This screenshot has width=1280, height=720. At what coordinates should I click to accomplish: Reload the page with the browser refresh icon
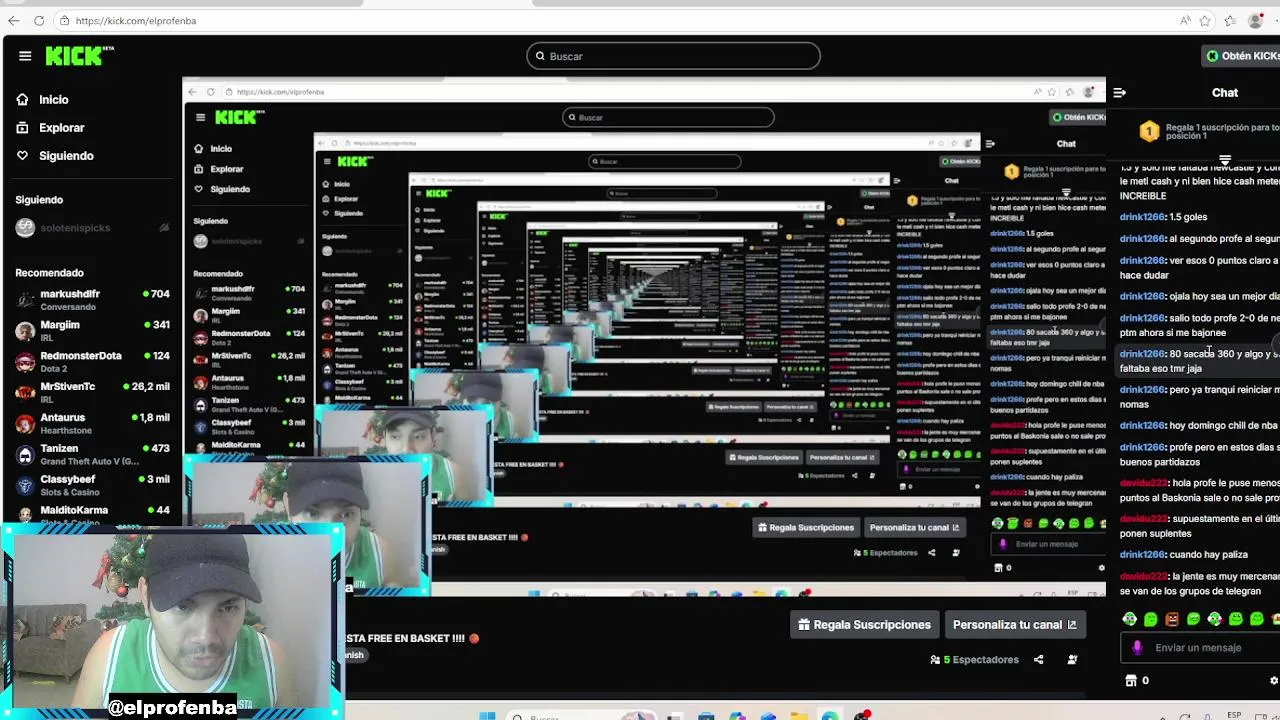pyautogui.click(x=38, y=20)
